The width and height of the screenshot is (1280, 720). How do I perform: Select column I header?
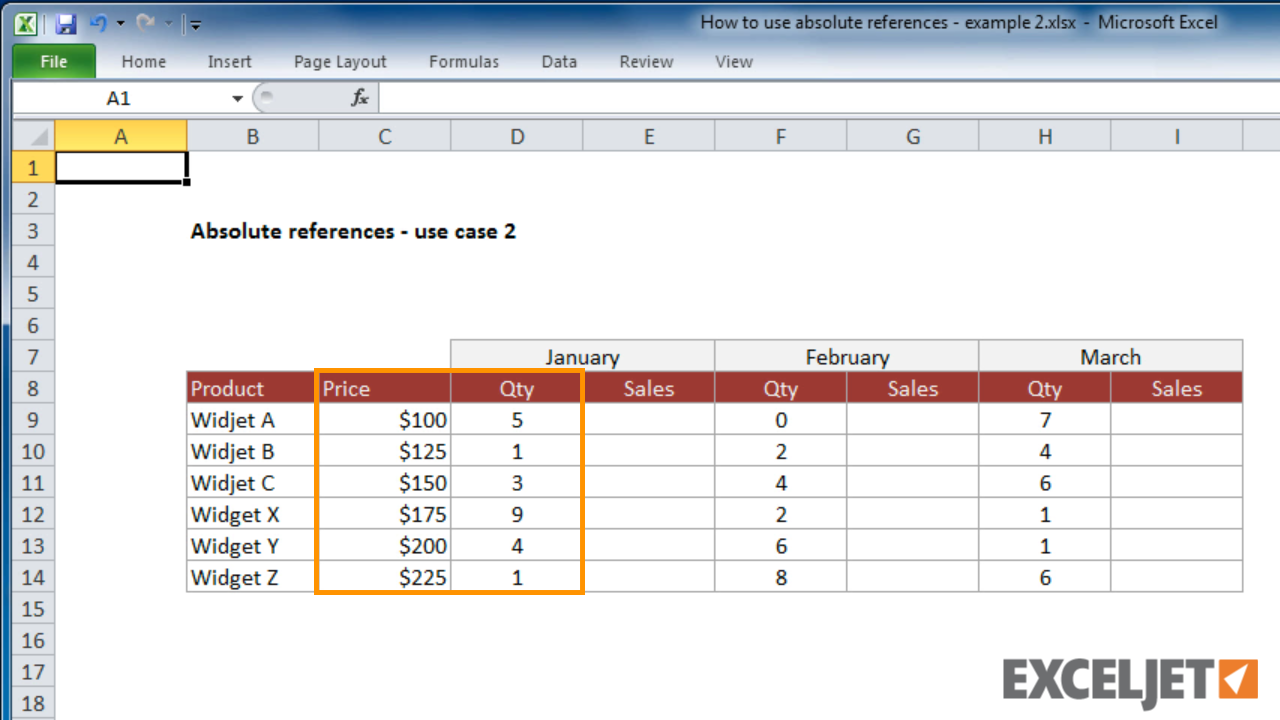point(1177,136)
